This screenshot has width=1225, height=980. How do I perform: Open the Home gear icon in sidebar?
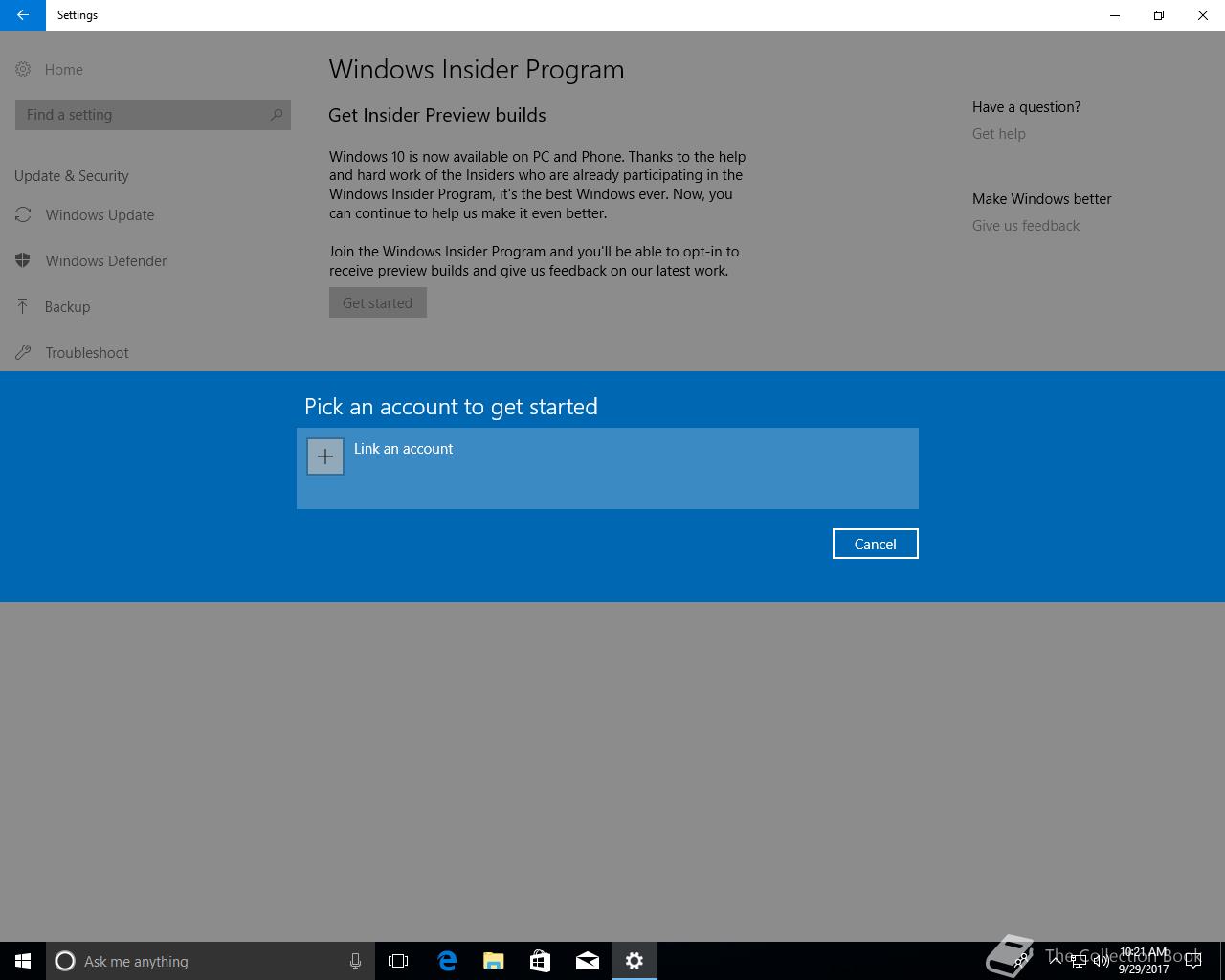pyautogui.click(x=23, y=69)
